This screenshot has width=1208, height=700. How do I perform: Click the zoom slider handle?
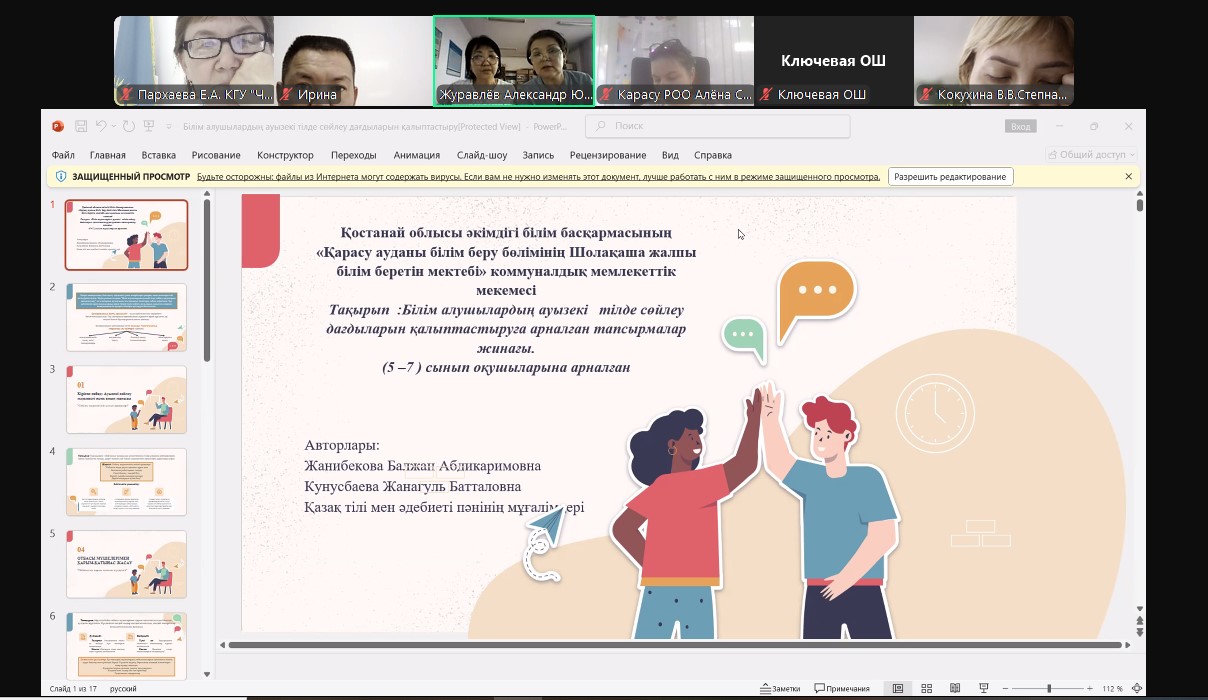point(1049,688)
